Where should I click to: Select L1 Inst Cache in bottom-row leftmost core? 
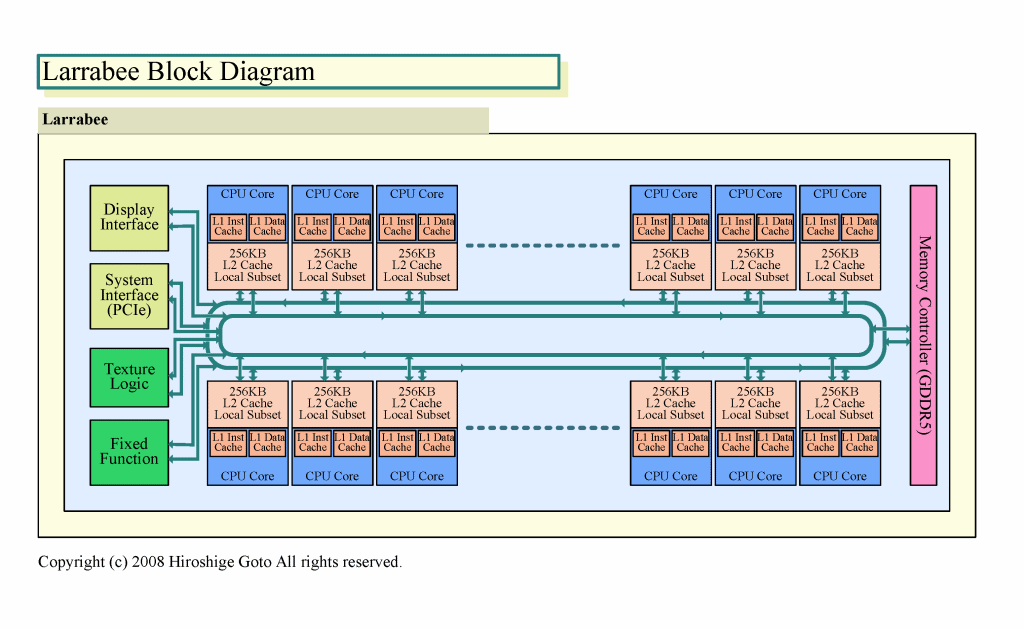point(228,443)
